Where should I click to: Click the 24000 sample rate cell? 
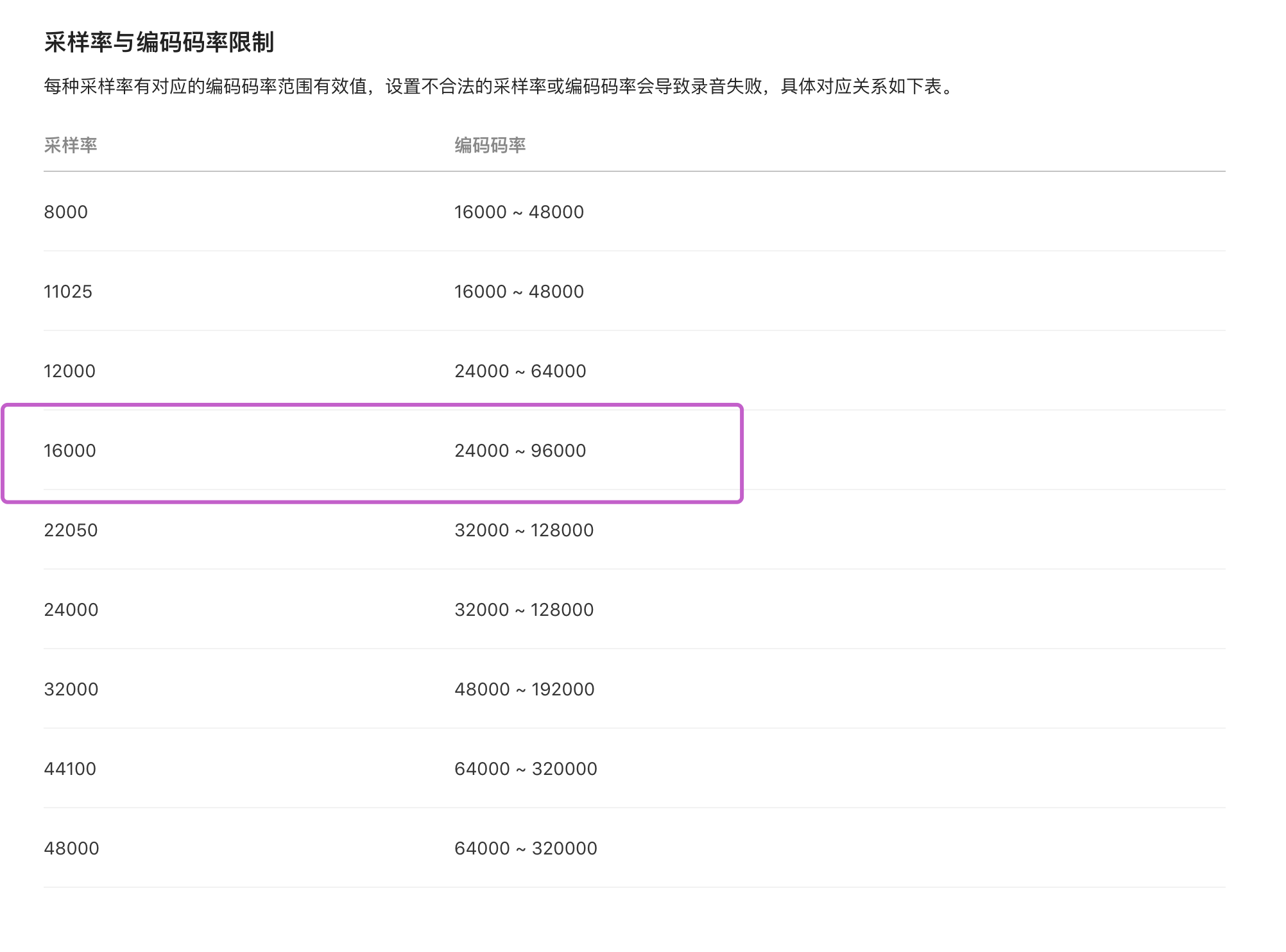point(71,610)
